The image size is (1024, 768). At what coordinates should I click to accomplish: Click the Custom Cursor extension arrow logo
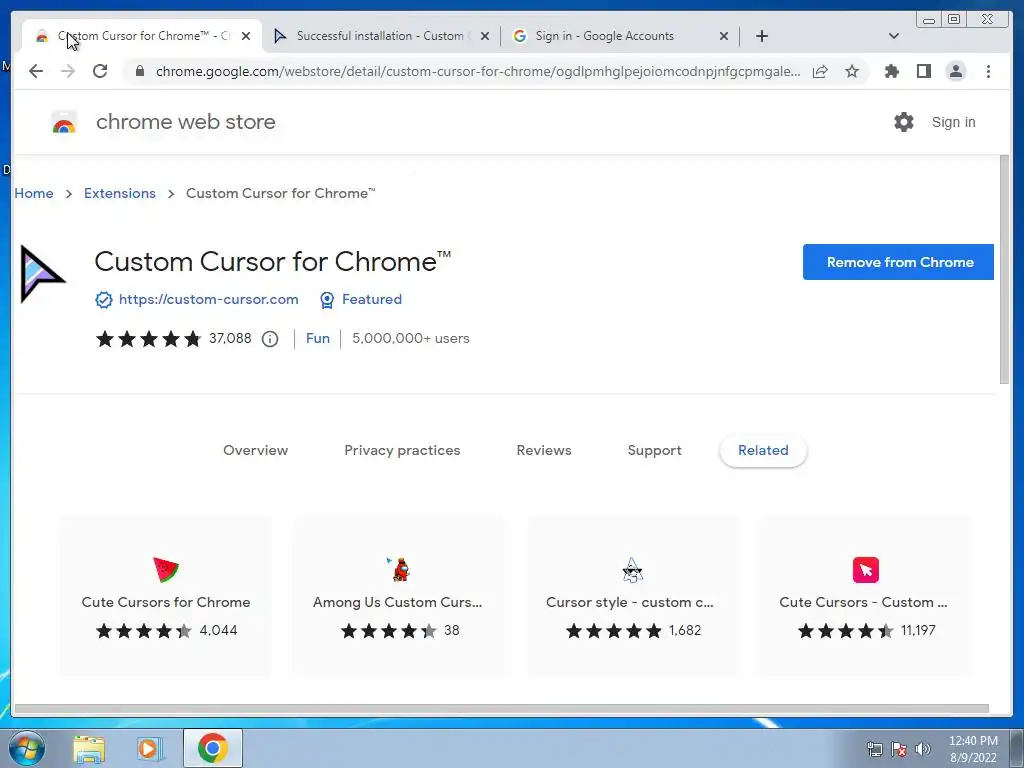pos(42,274)
